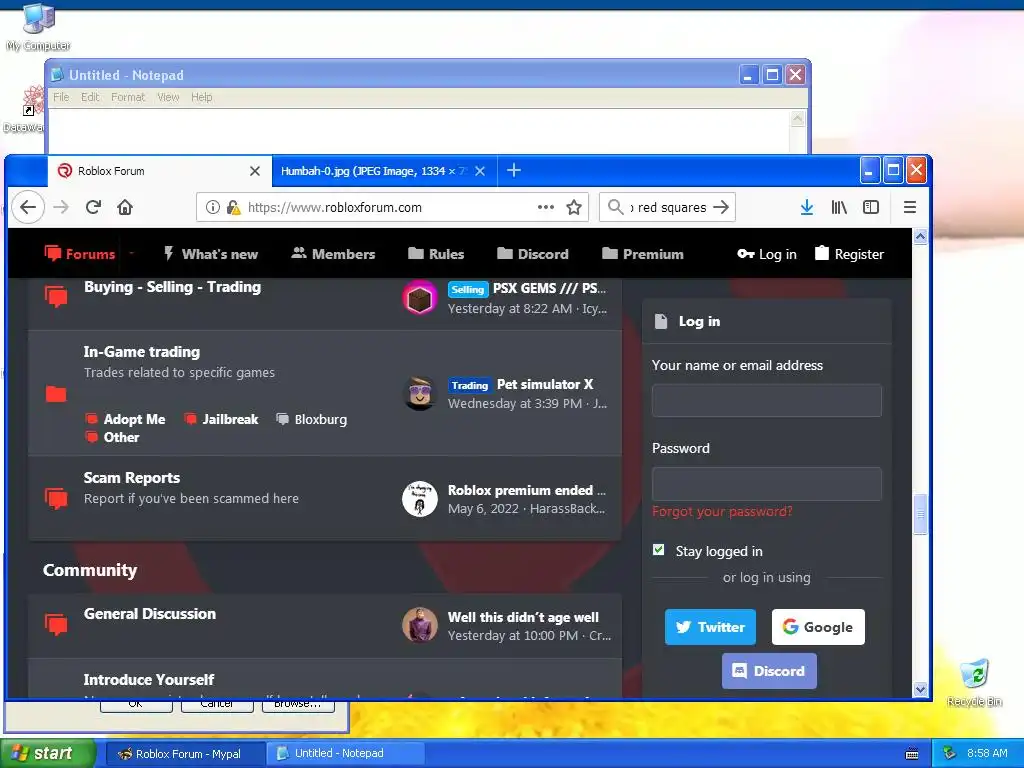Submit the search with the arrow button
The width and height of the screenshot is (1024, 768).
721,208
